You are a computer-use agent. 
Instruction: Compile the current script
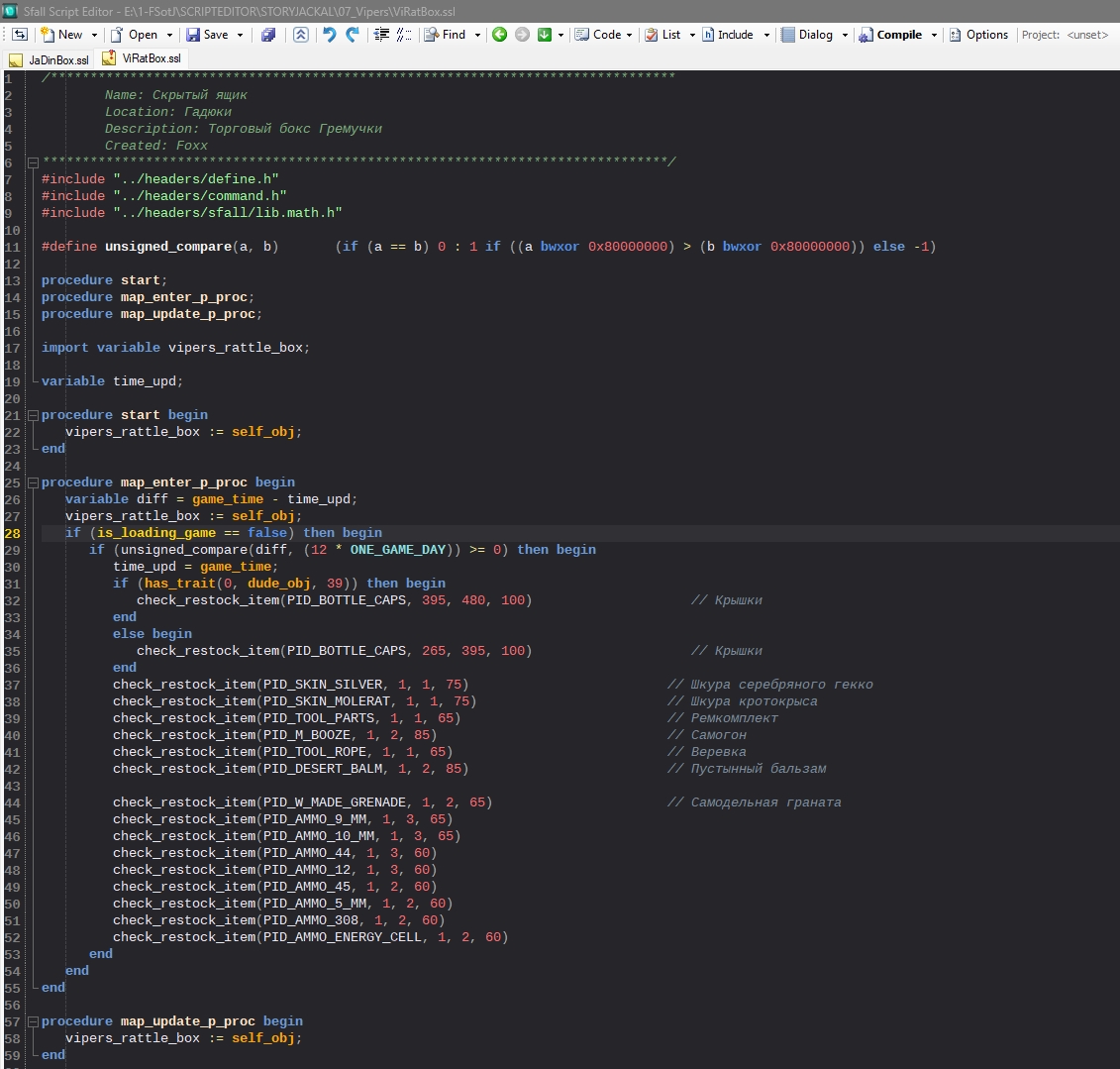[x=890, y=35]
